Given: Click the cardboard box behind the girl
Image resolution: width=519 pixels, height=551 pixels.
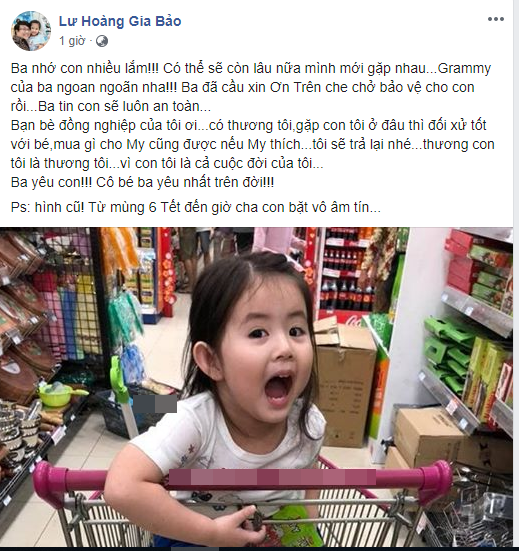Looking at the screenshot, I should [x=346, y=385].
